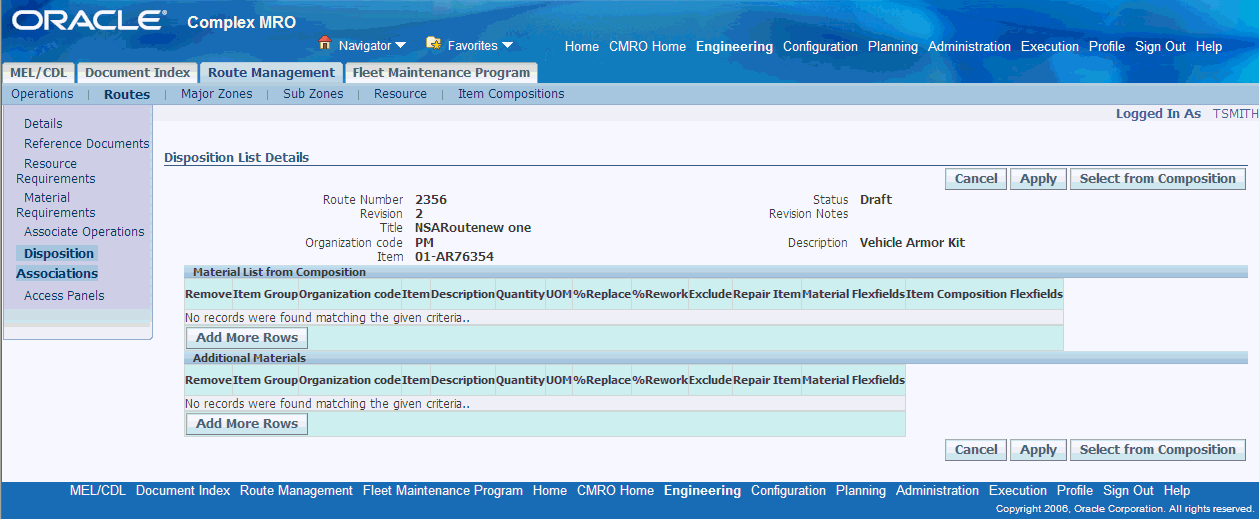Select the Route Management tab
The image size is (1260, 519).
(x=271, y=73)
